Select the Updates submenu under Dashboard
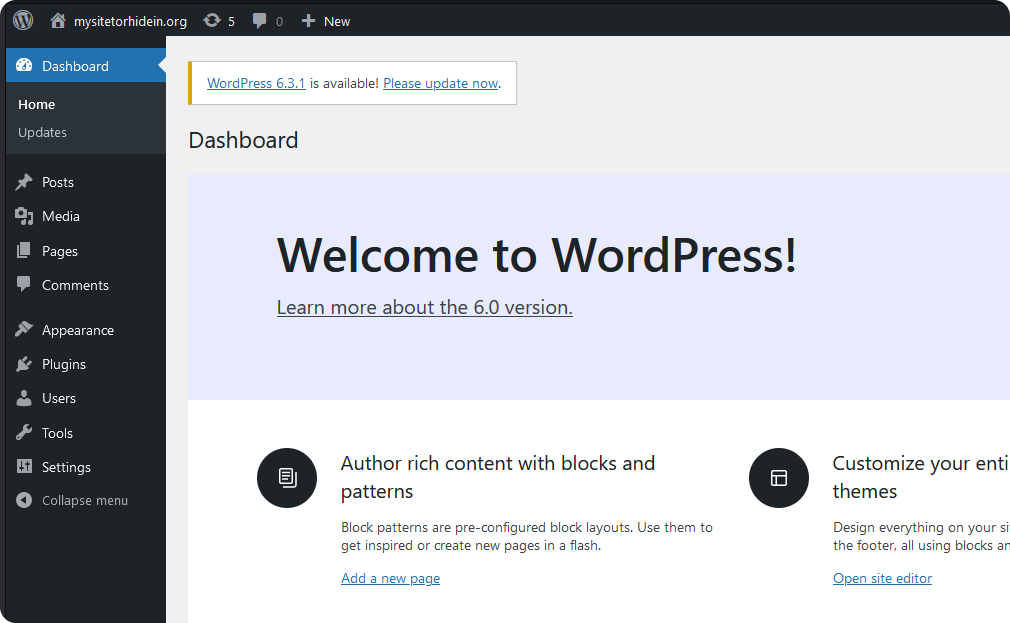The image size is (1010, 623). point(42,132)
